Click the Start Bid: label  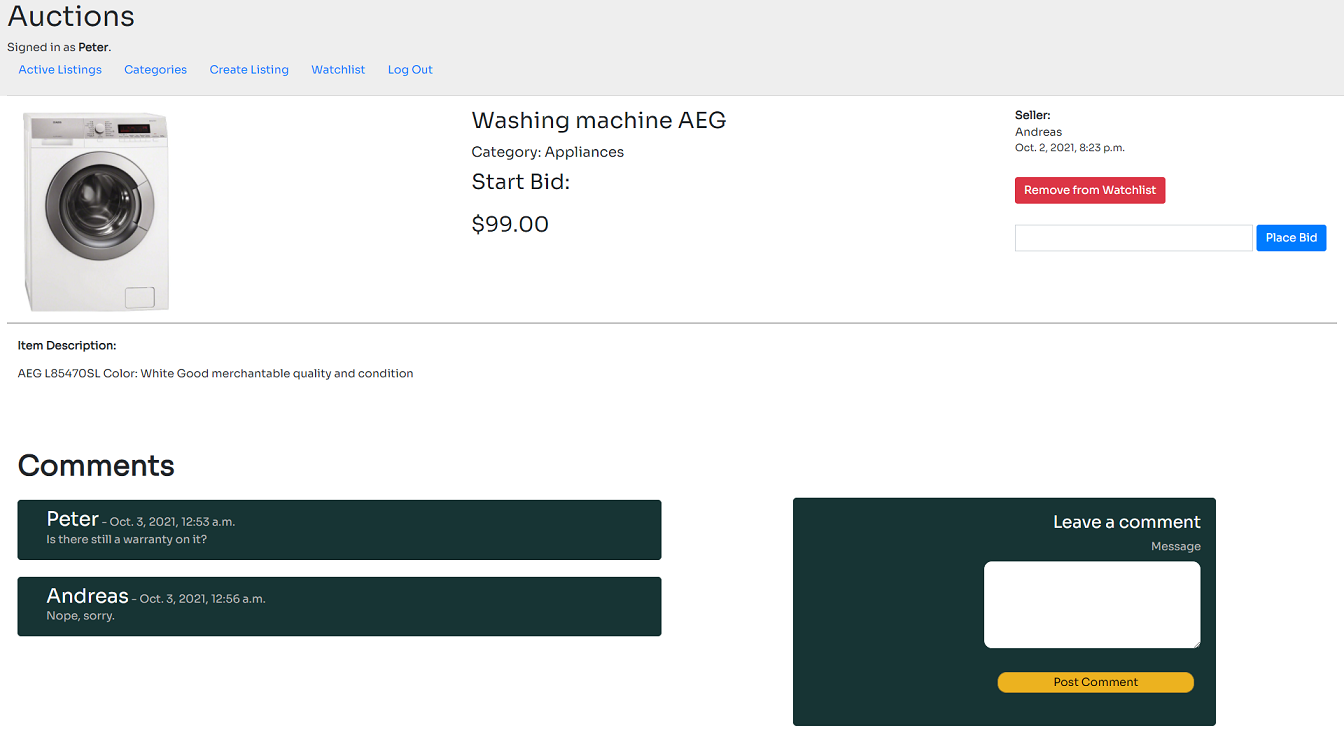pos(520,182)
